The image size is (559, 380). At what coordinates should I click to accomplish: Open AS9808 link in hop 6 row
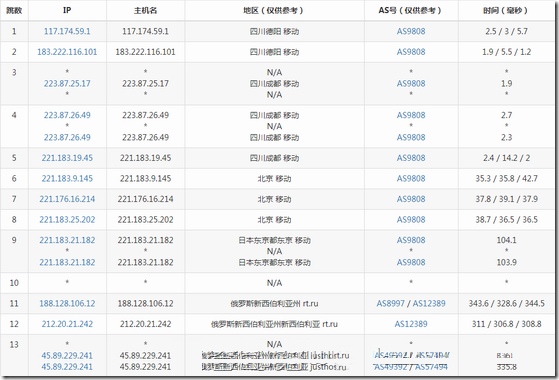[411, 179]
